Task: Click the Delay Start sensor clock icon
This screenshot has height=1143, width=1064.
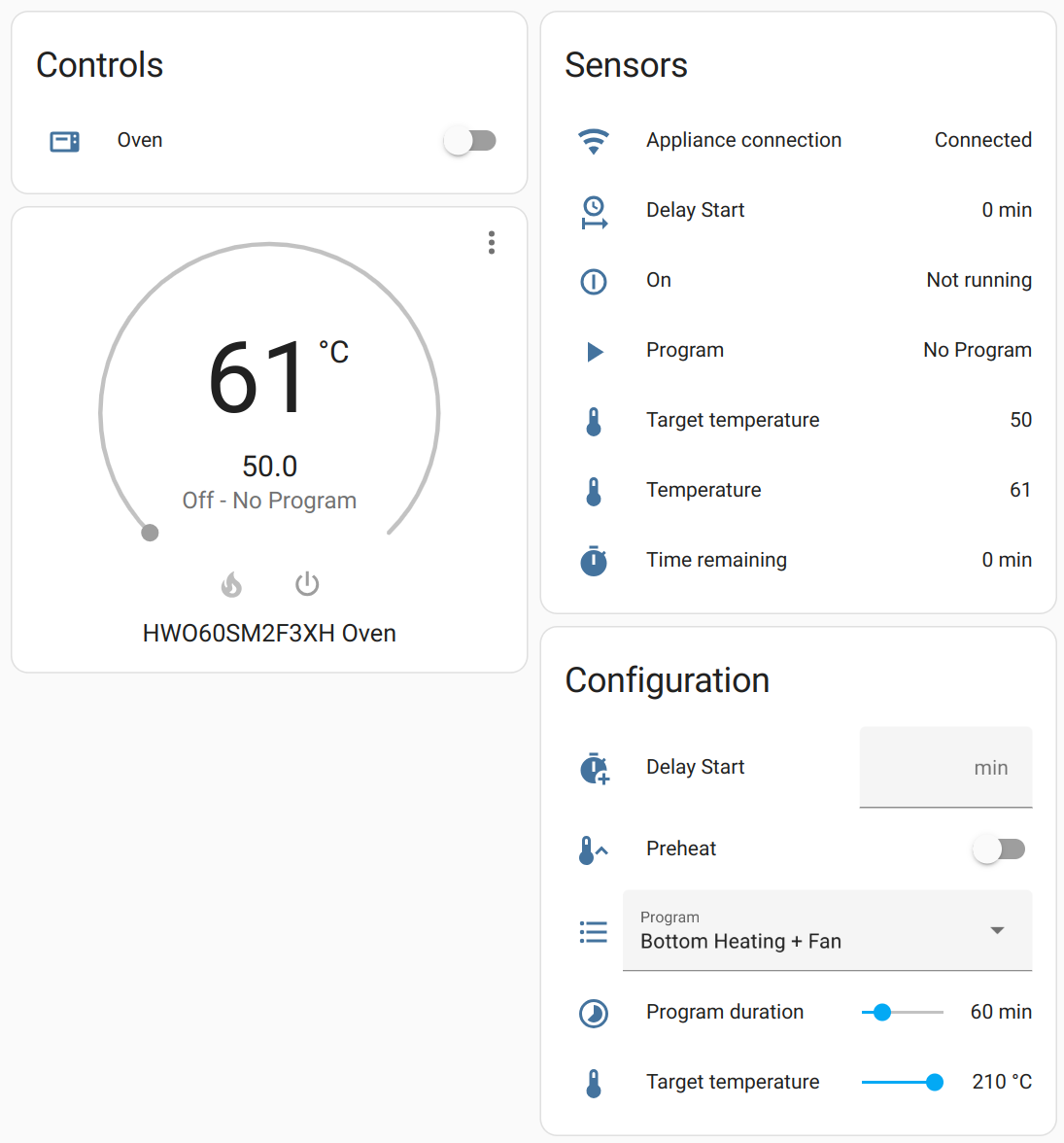Action: [594, 211]
